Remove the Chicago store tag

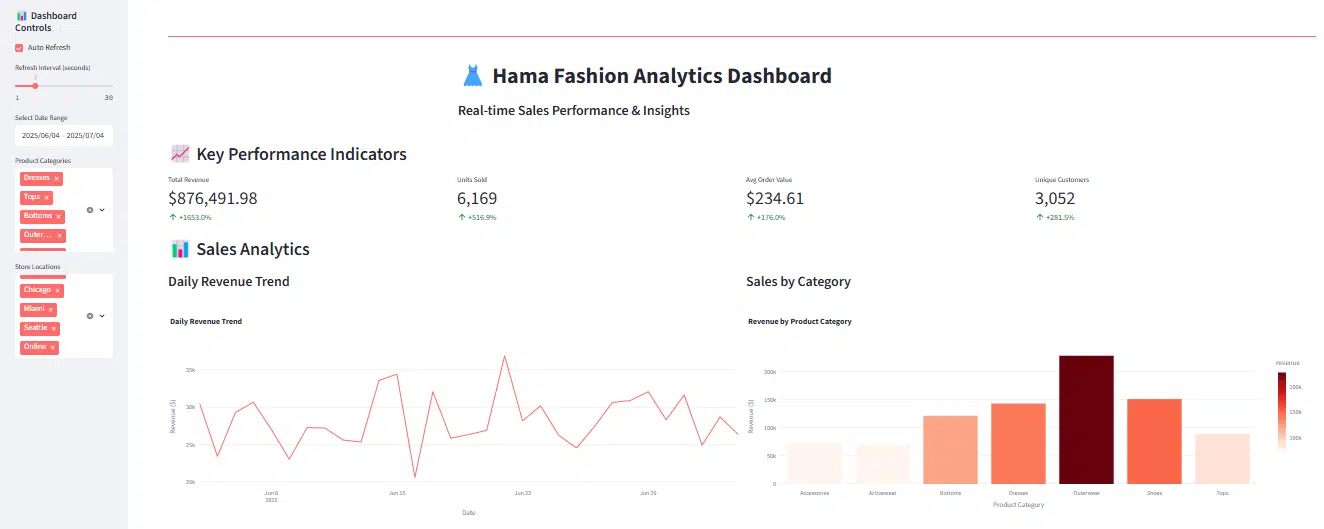[x=58, y=290]
